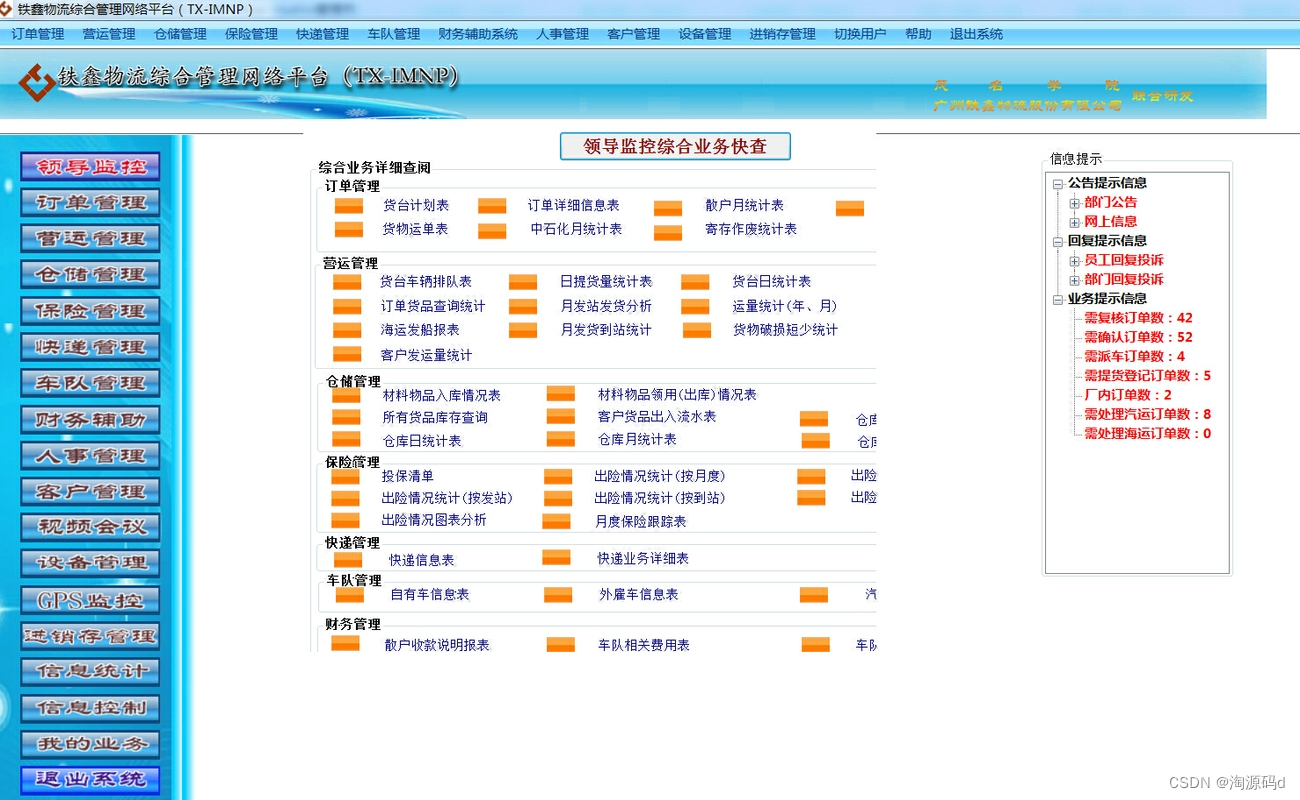1300x800 pixels.
Task: Open the 客户货品出入流水表 link
Action: (657, 417)
